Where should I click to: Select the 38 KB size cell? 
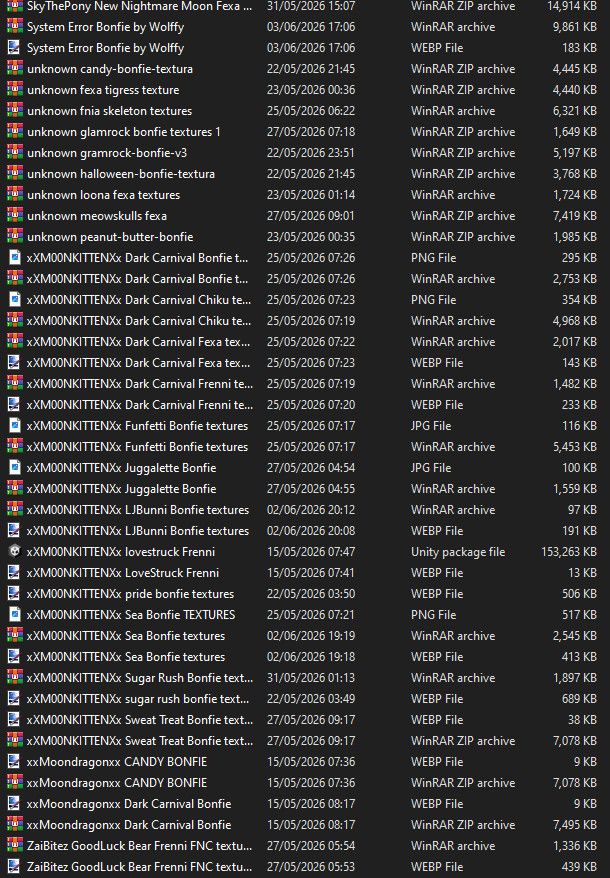582,720
